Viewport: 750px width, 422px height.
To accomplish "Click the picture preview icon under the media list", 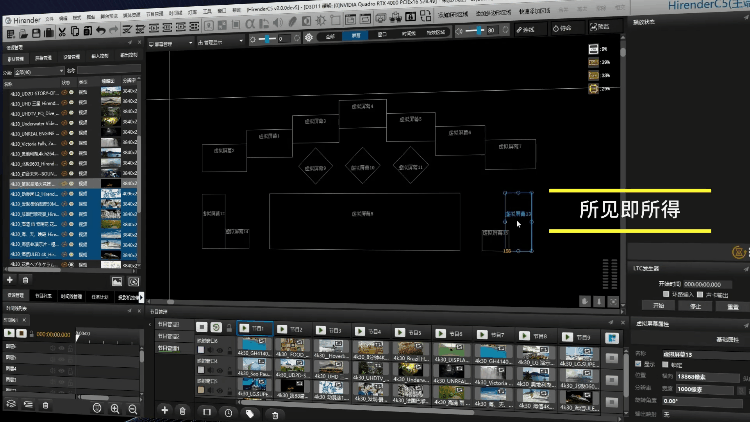I will coord(117,281).
